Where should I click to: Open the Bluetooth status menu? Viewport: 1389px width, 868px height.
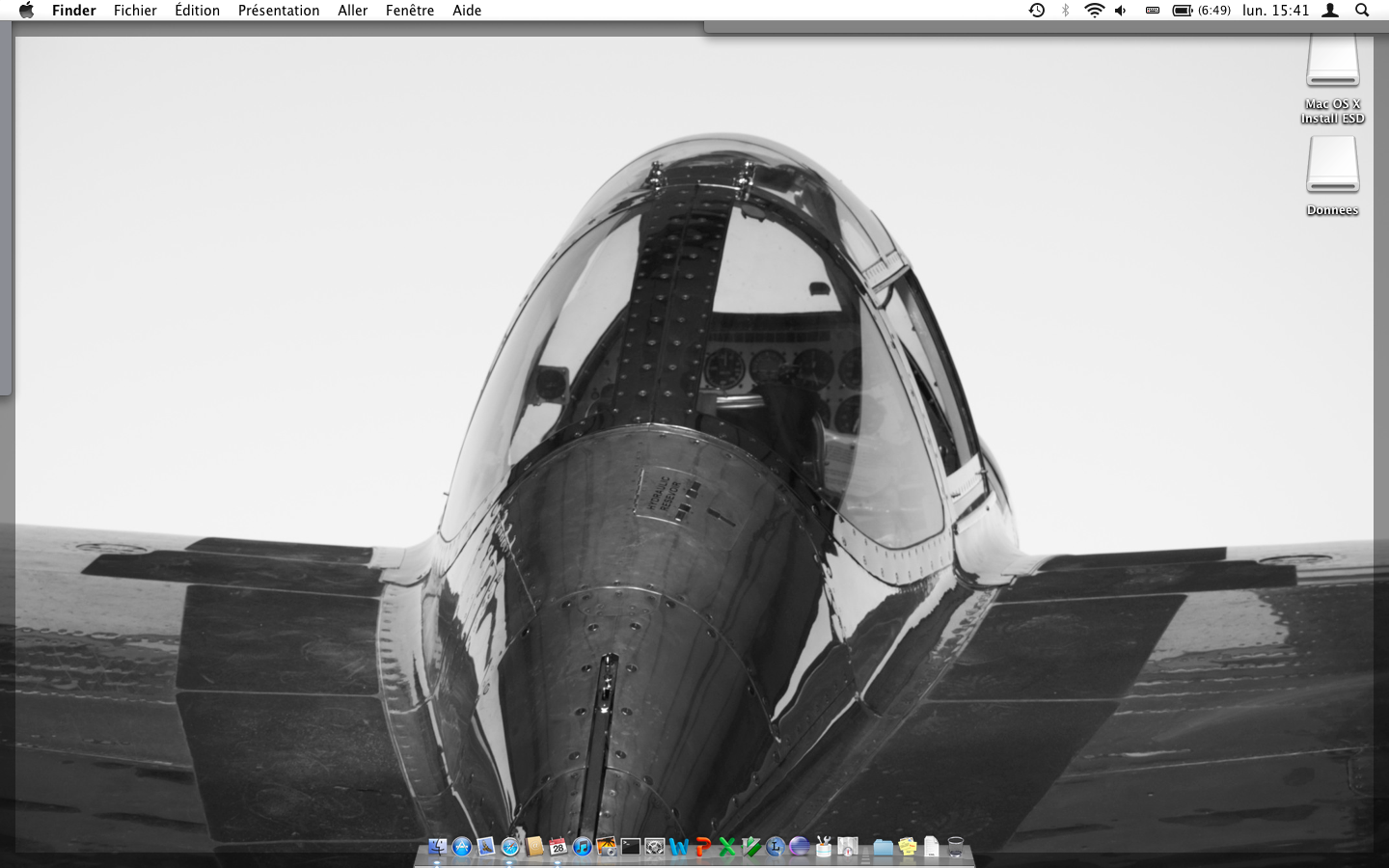pyautogui.click(x=1065, y=11)
